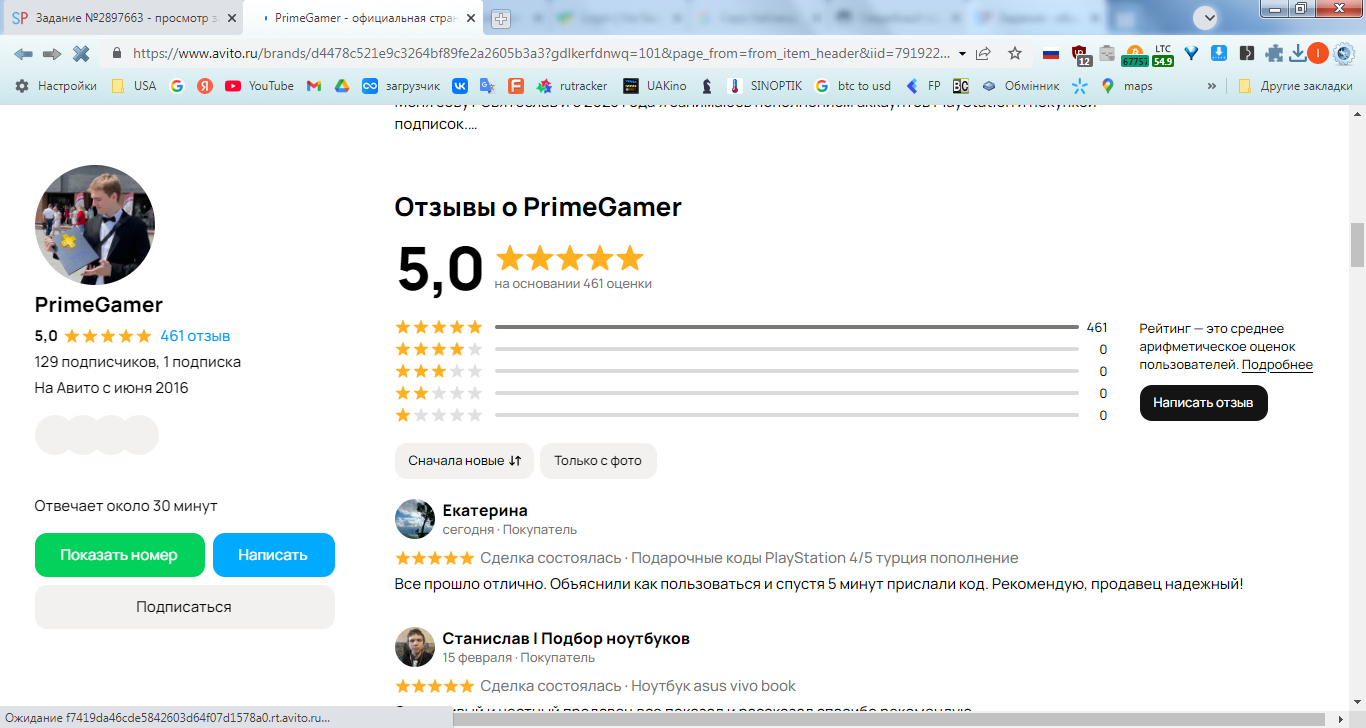Open the rutracker bookmark
Image resolution: width=1366 pixels, height=728 pixels.
[572, 86]
